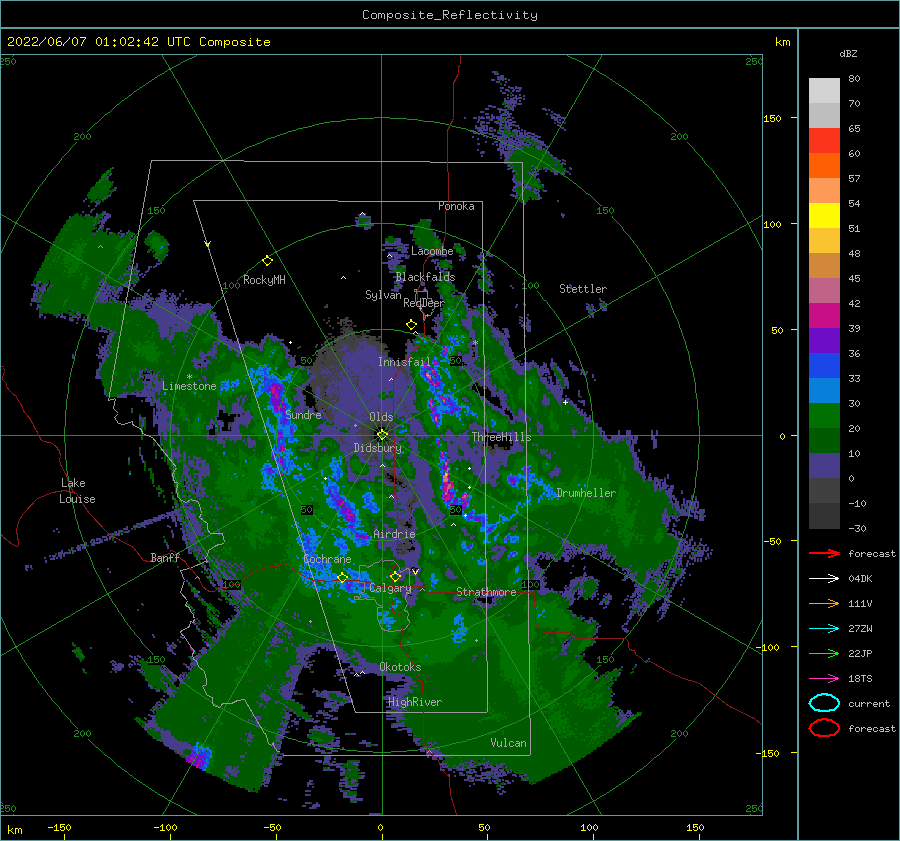
Task: Select the Drumheller city label
Action: click(x=586, y=493)
